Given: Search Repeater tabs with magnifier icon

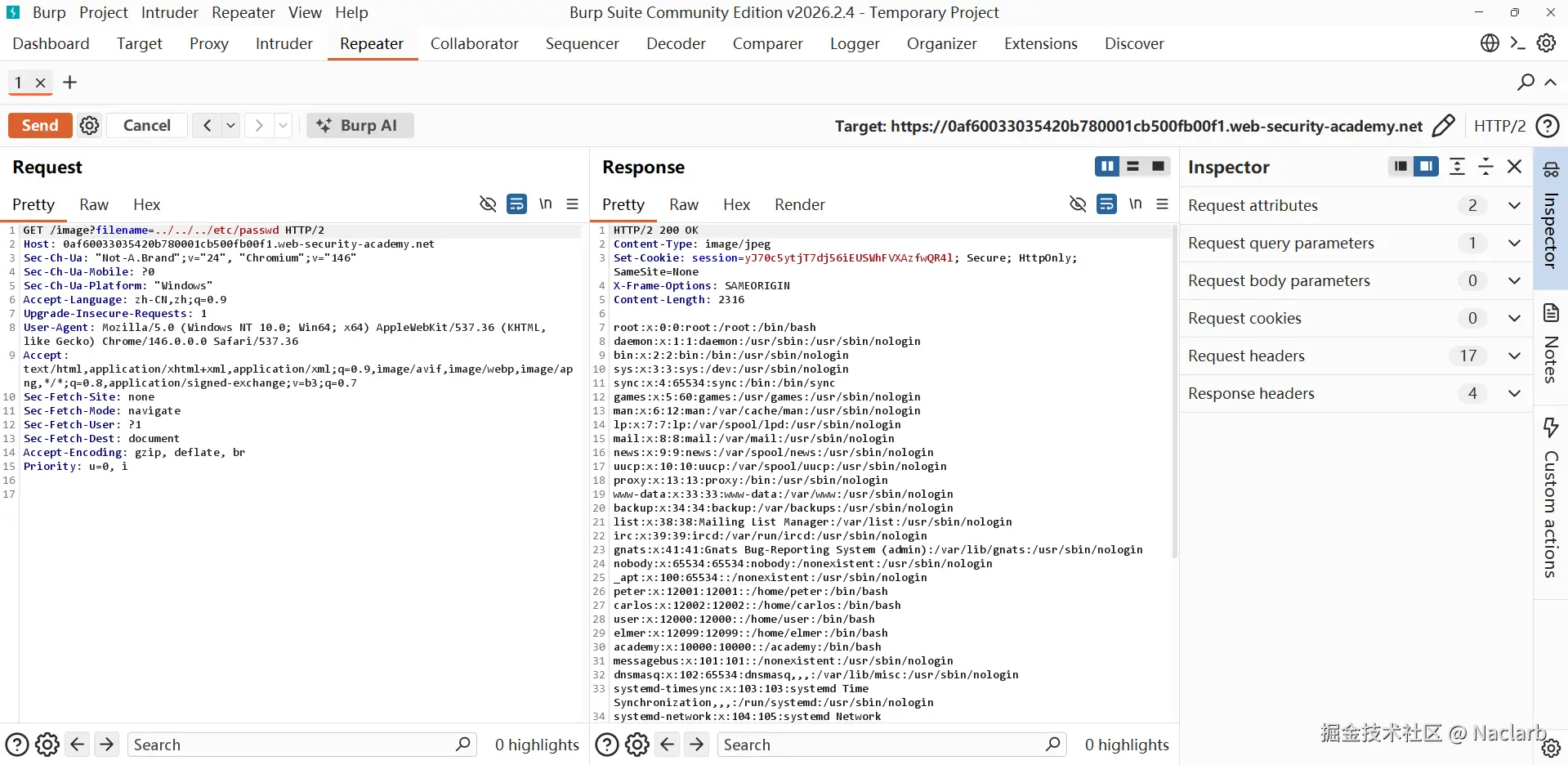Looking at the screenshot, I should tap(1526, 82).
